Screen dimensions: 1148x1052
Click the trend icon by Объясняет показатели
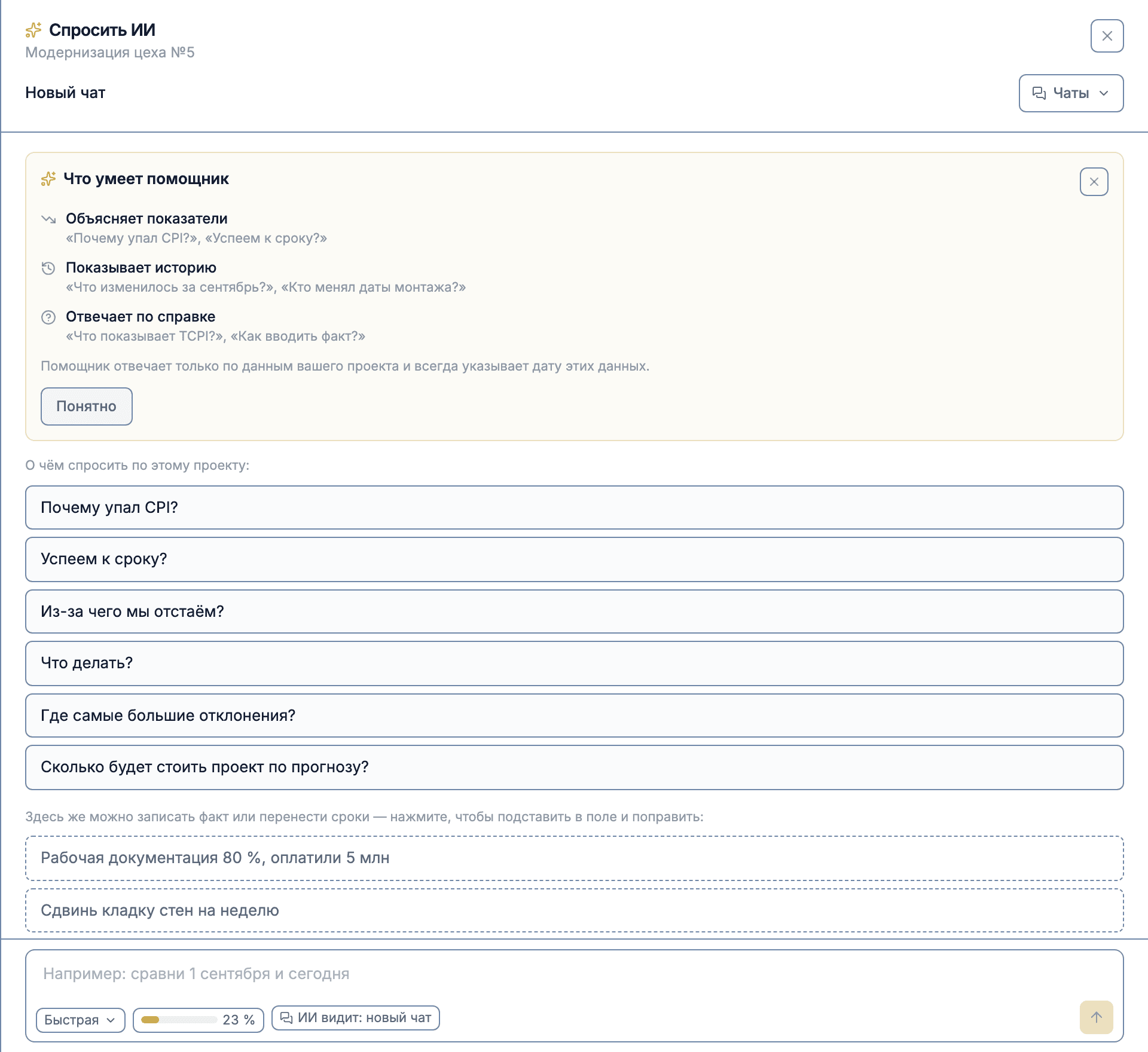click(48, 219)
